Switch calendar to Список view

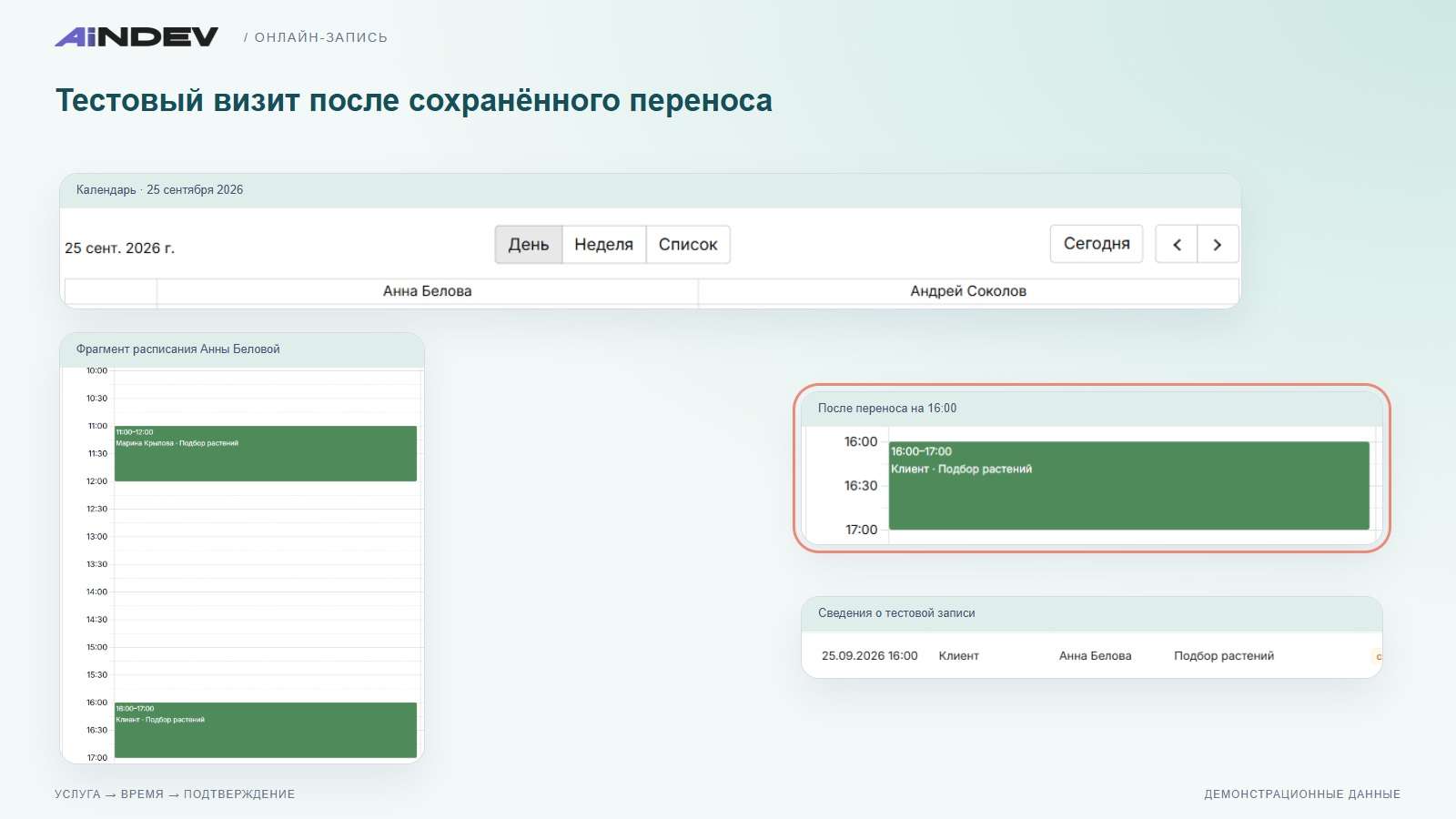pos(688,244)
